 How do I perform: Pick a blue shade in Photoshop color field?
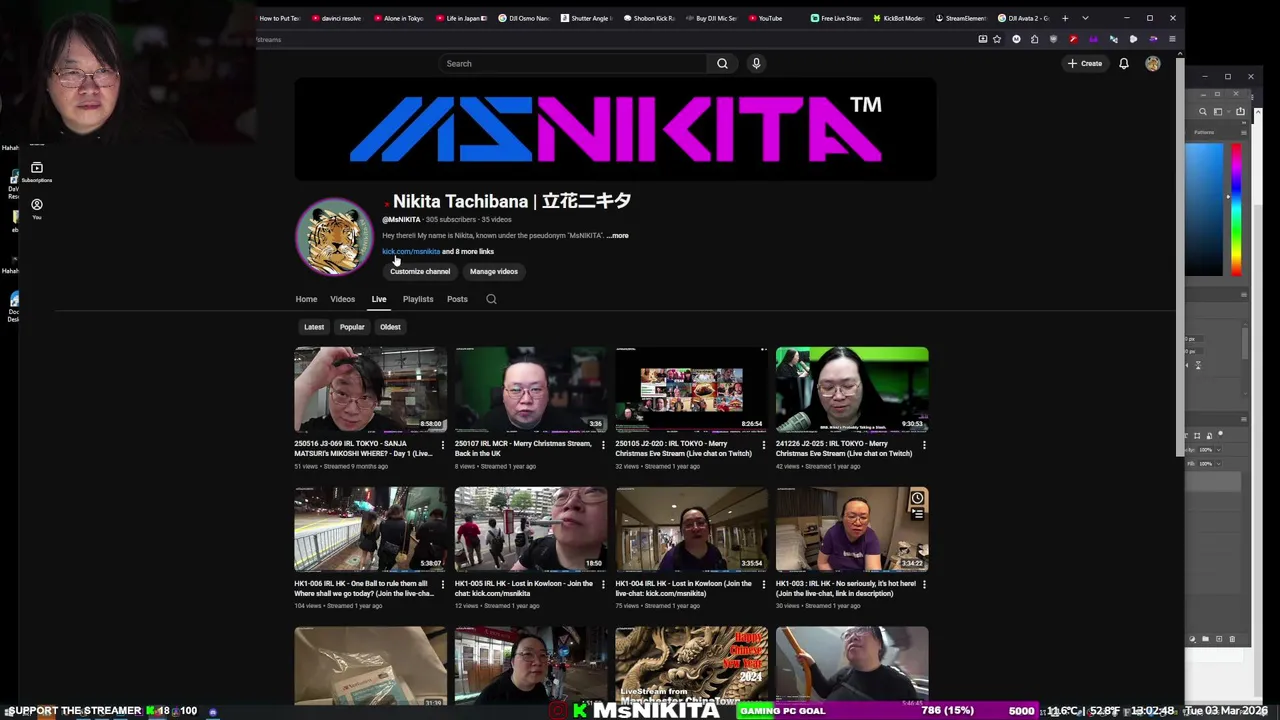[x=1204, y=210]
